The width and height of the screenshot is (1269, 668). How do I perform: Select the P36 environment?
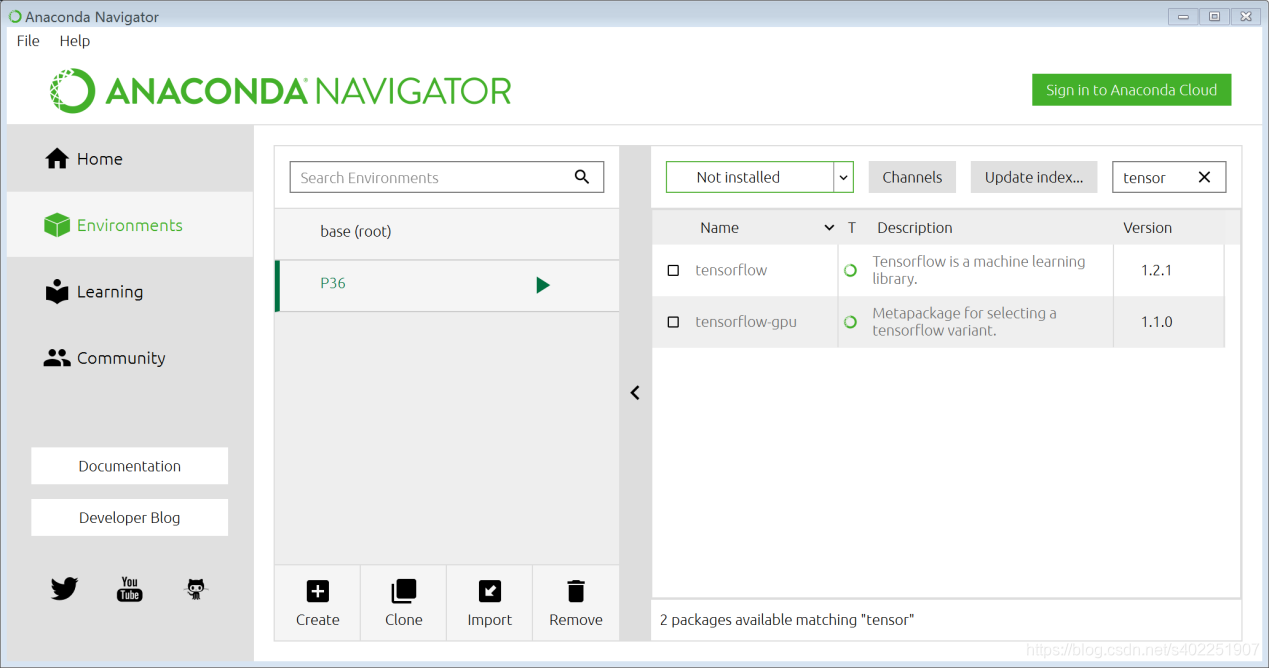(x=447, y=284)
